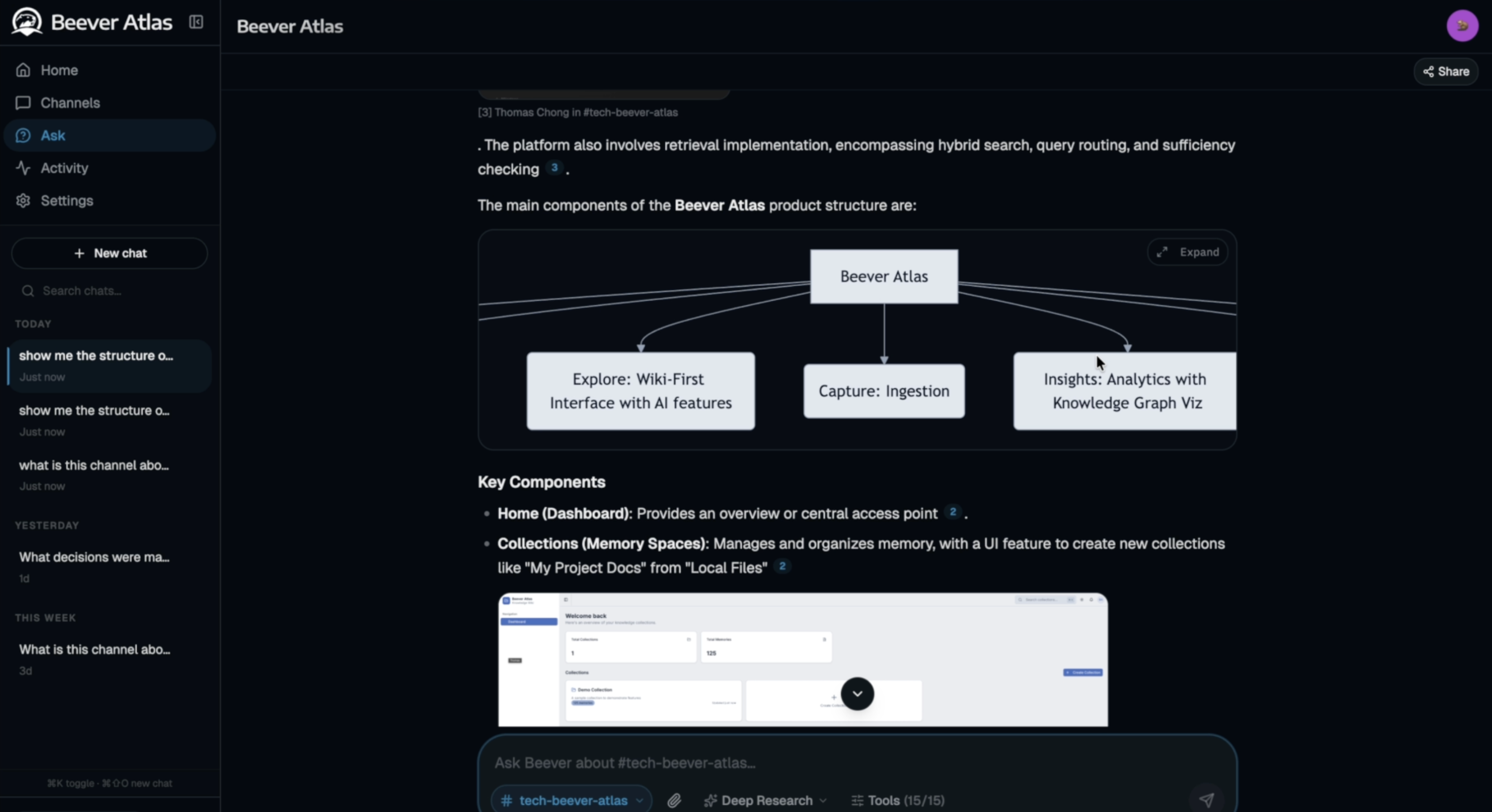
Task: Jump to bottom with the down-arrow button
Action: [857, 693]
